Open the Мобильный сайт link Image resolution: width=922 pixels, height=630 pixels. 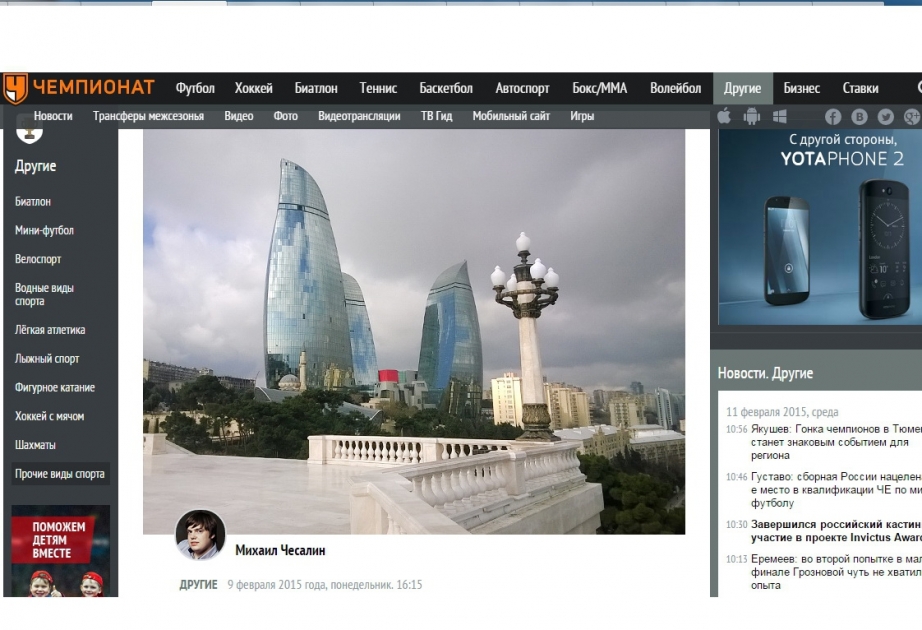click(x=511, y=116)
